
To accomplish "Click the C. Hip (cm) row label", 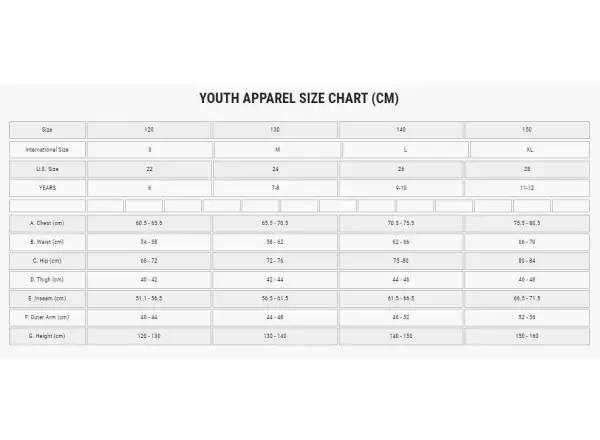I will (47, 261).
